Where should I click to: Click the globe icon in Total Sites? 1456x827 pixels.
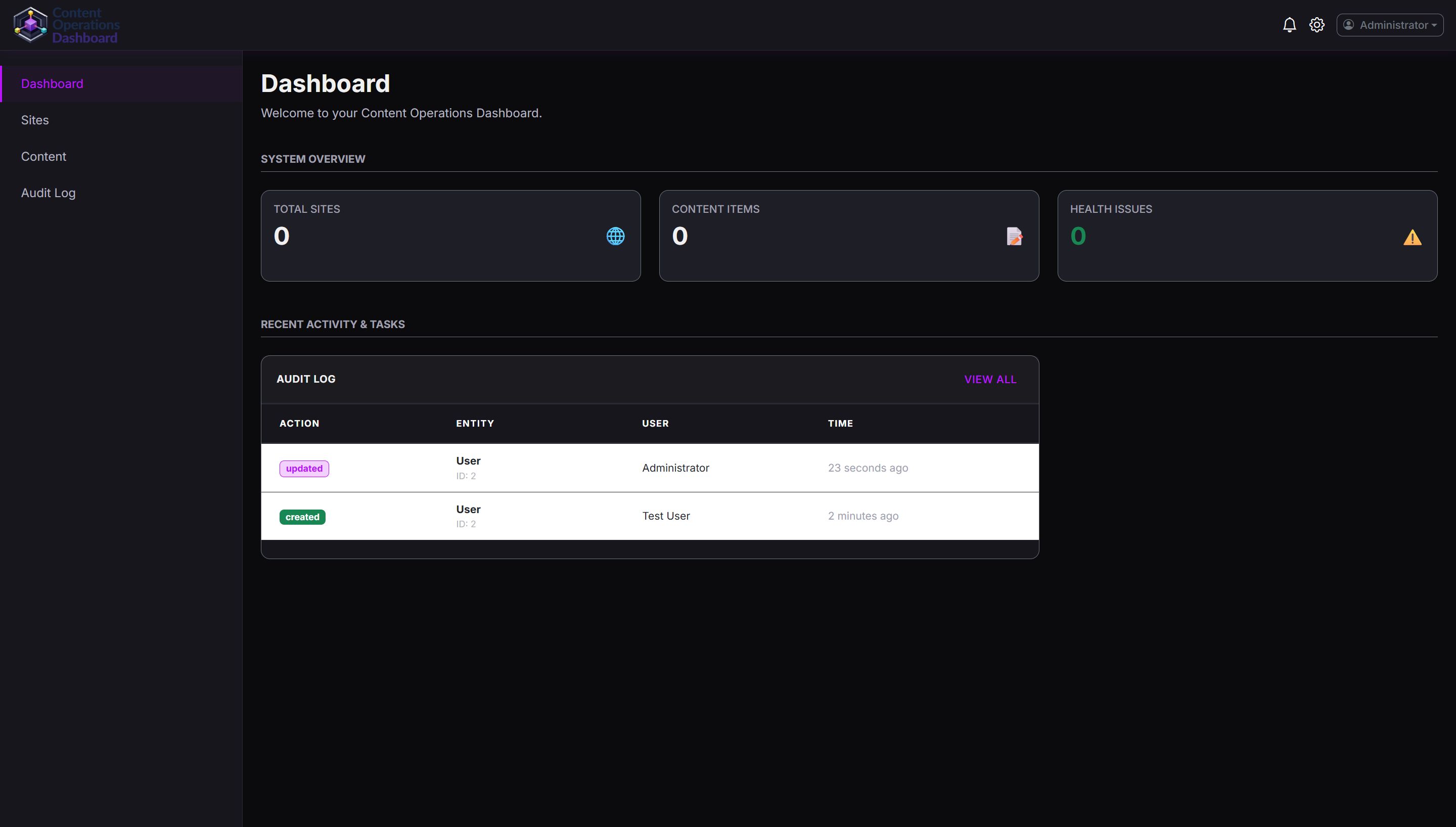615,236
